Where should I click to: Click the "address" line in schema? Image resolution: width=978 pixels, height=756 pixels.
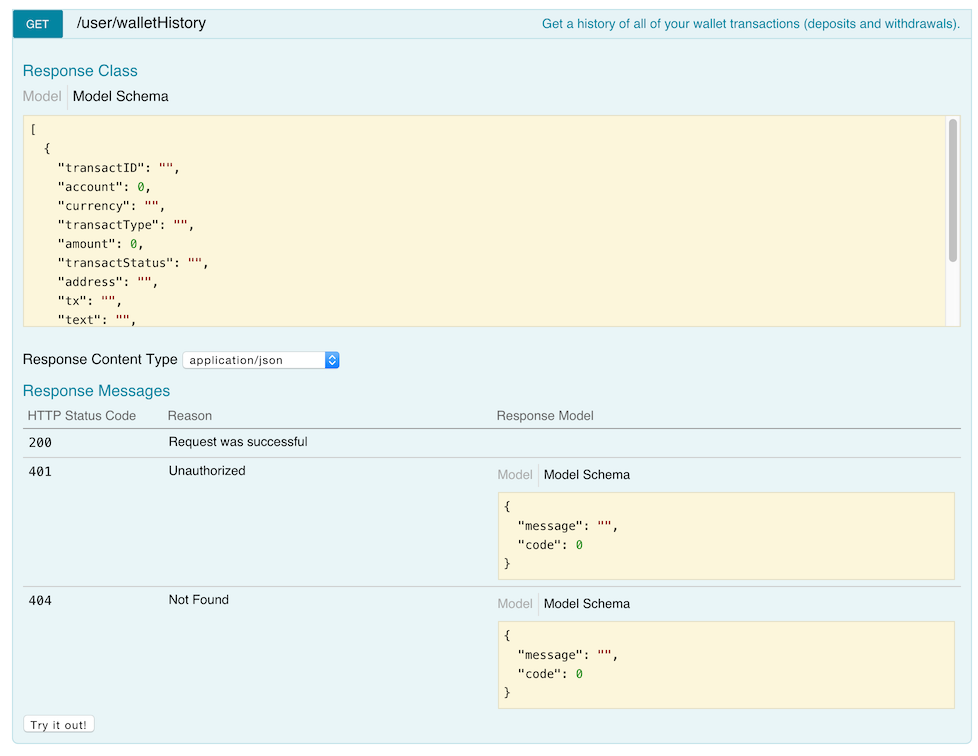click(x=107, y=282)
